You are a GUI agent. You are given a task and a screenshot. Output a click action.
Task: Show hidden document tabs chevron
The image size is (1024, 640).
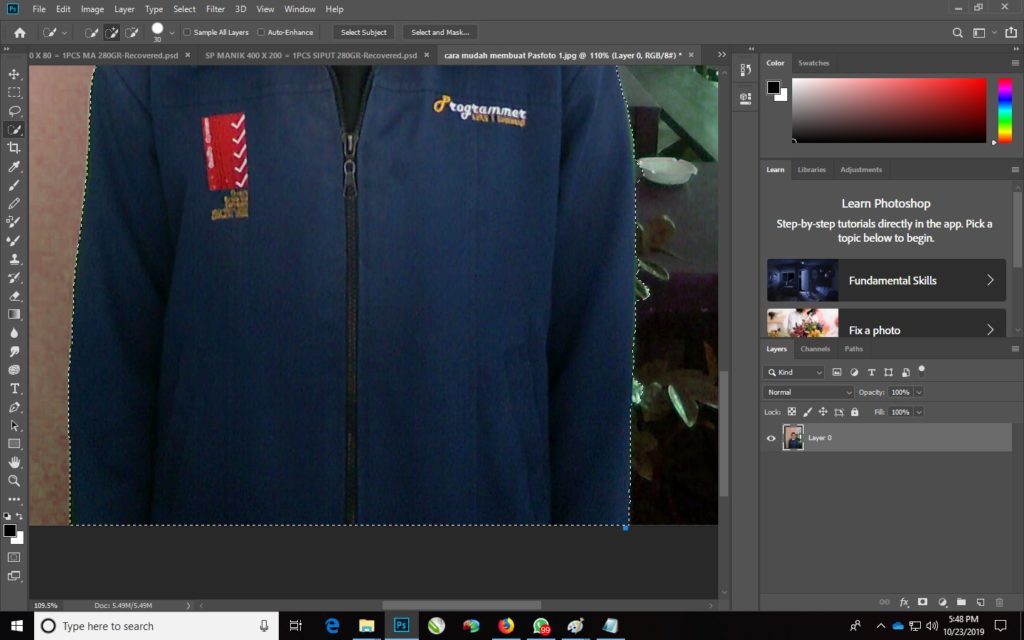coord(722,55)
